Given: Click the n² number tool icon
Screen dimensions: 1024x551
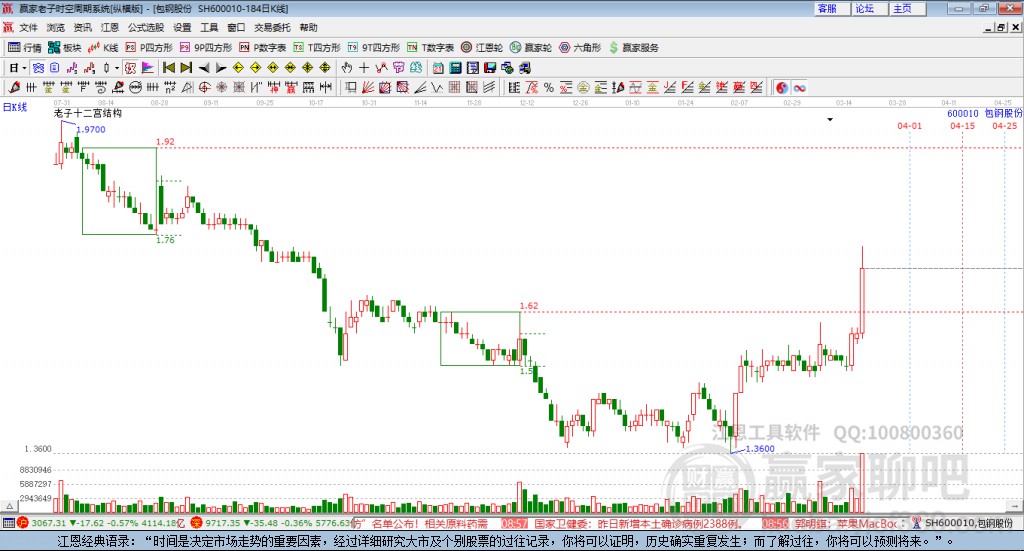Looking at the screenshot, I should point(170,87).
